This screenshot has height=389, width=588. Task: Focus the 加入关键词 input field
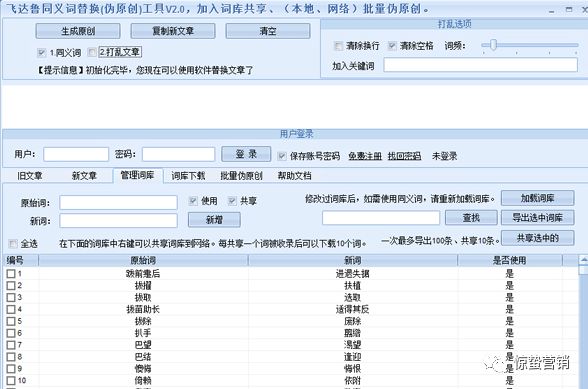480,65
